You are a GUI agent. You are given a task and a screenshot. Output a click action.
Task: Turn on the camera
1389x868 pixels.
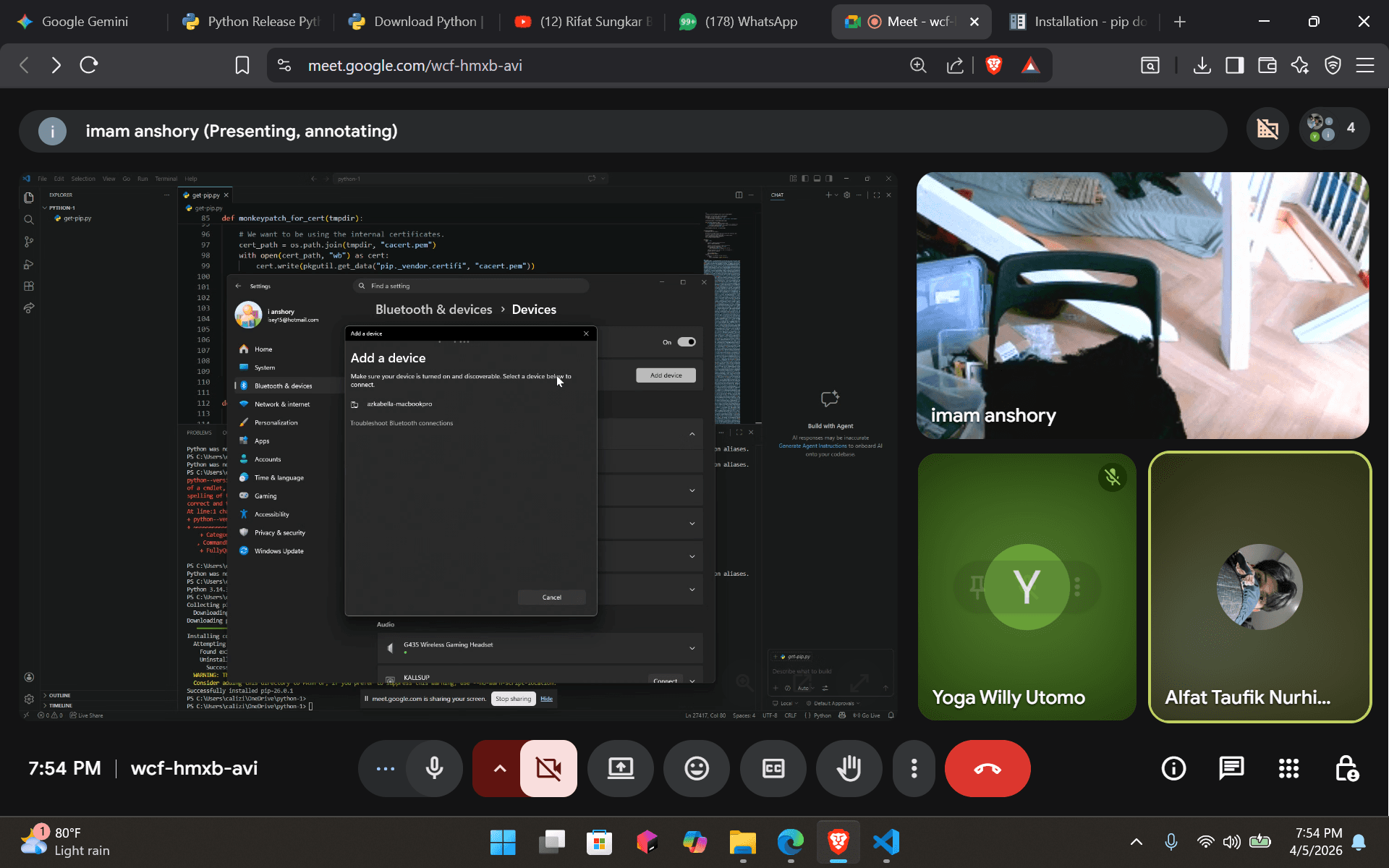(548, 768)
